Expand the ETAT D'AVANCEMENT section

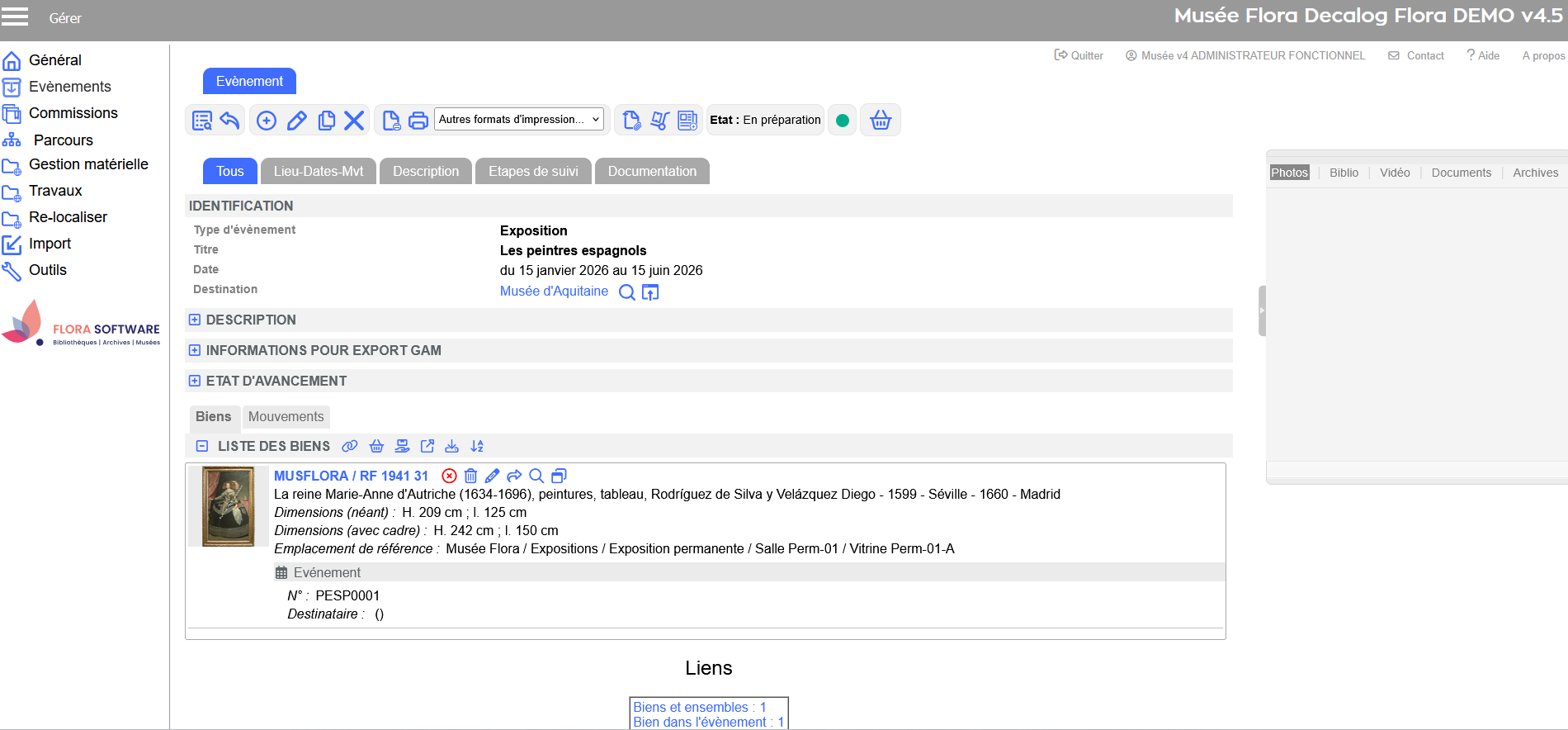pyautogui.click(x=195, y=381)
